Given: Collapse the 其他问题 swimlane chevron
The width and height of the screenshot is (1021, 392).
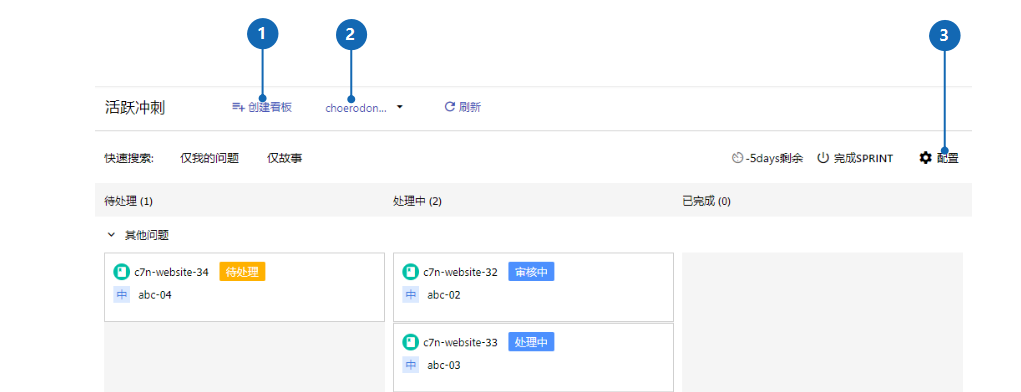Looking at the screenshot, I should click(x=111, y=234).
